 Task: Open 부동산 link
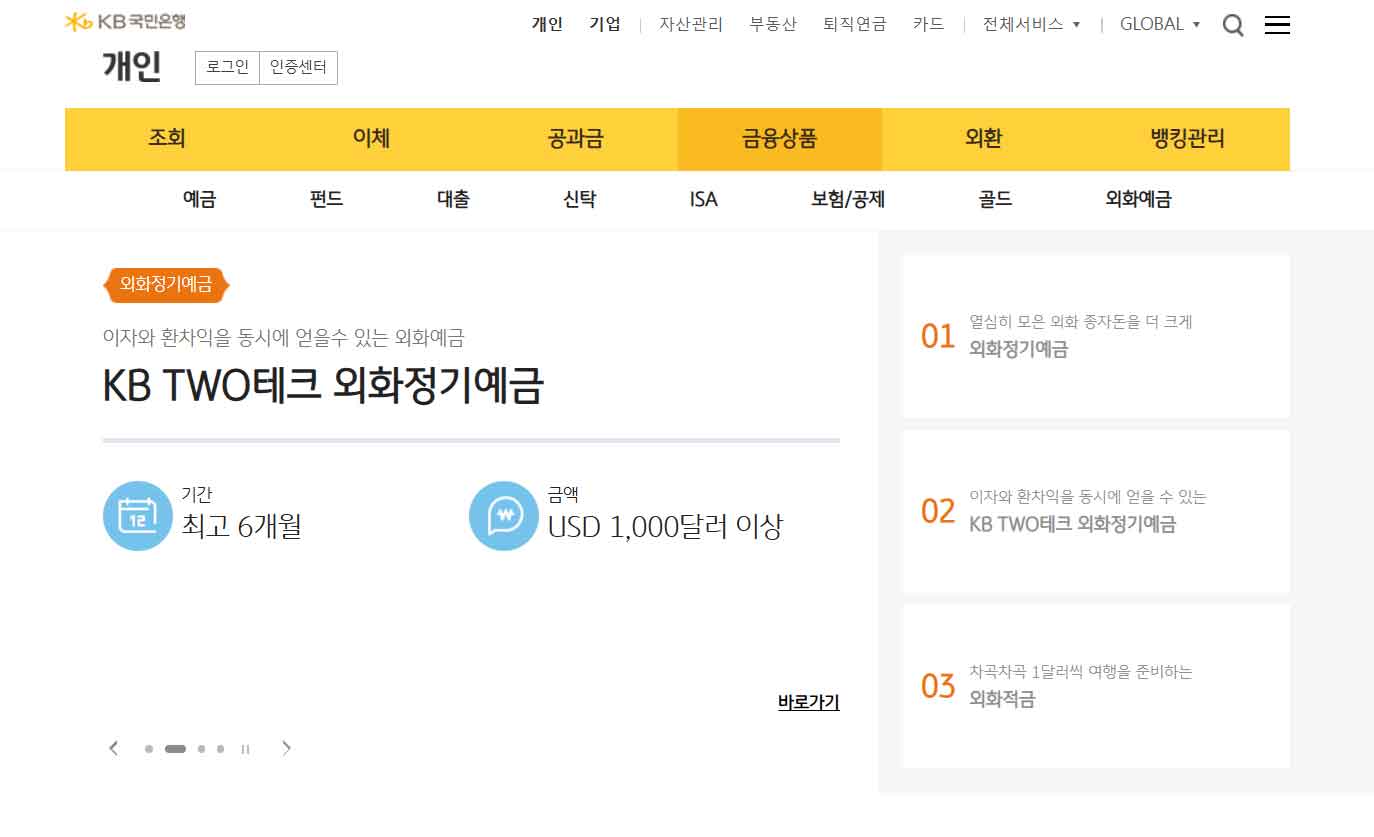pos(773,24)
